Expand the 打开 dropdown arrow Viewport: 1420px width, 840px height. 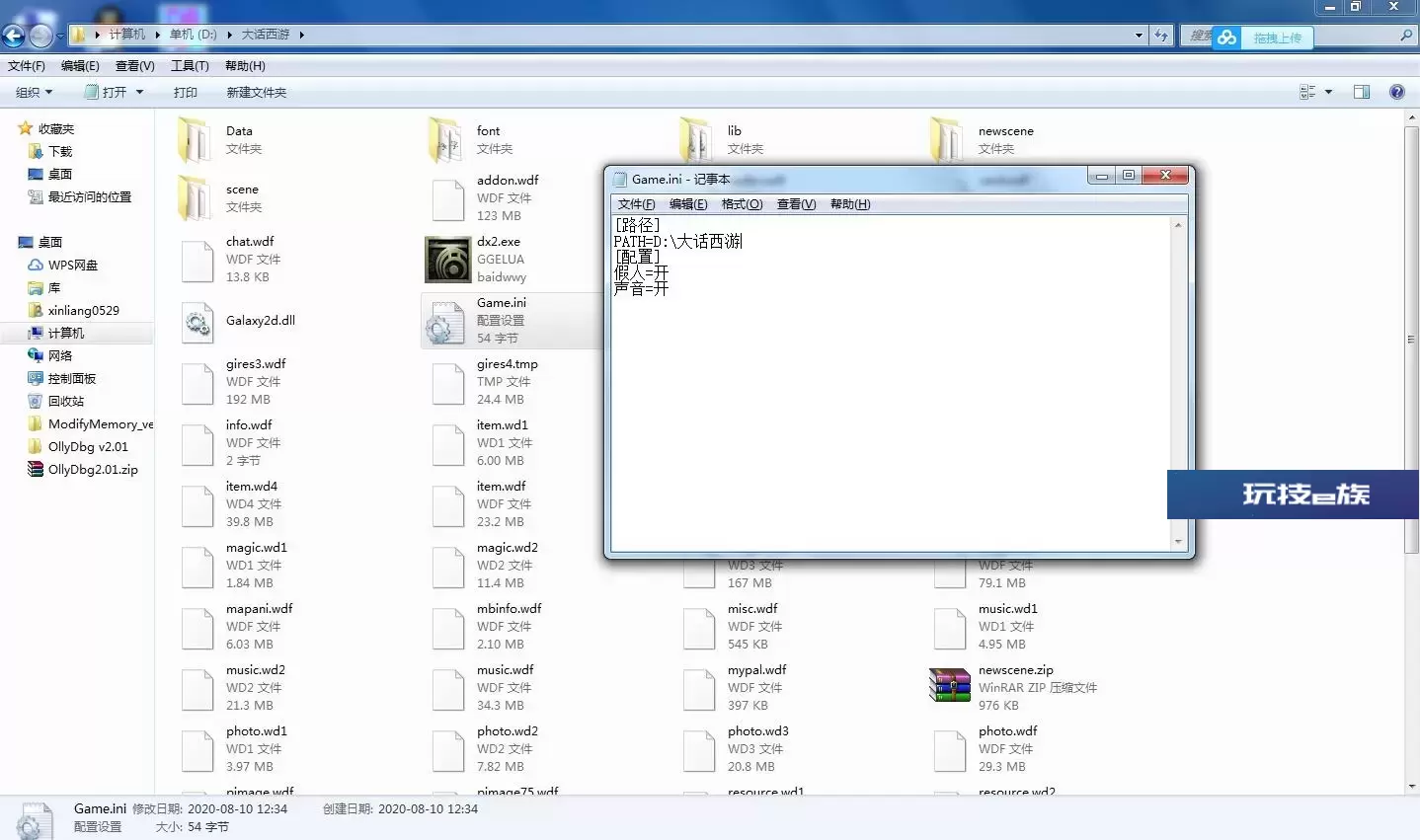pos(139,92)
